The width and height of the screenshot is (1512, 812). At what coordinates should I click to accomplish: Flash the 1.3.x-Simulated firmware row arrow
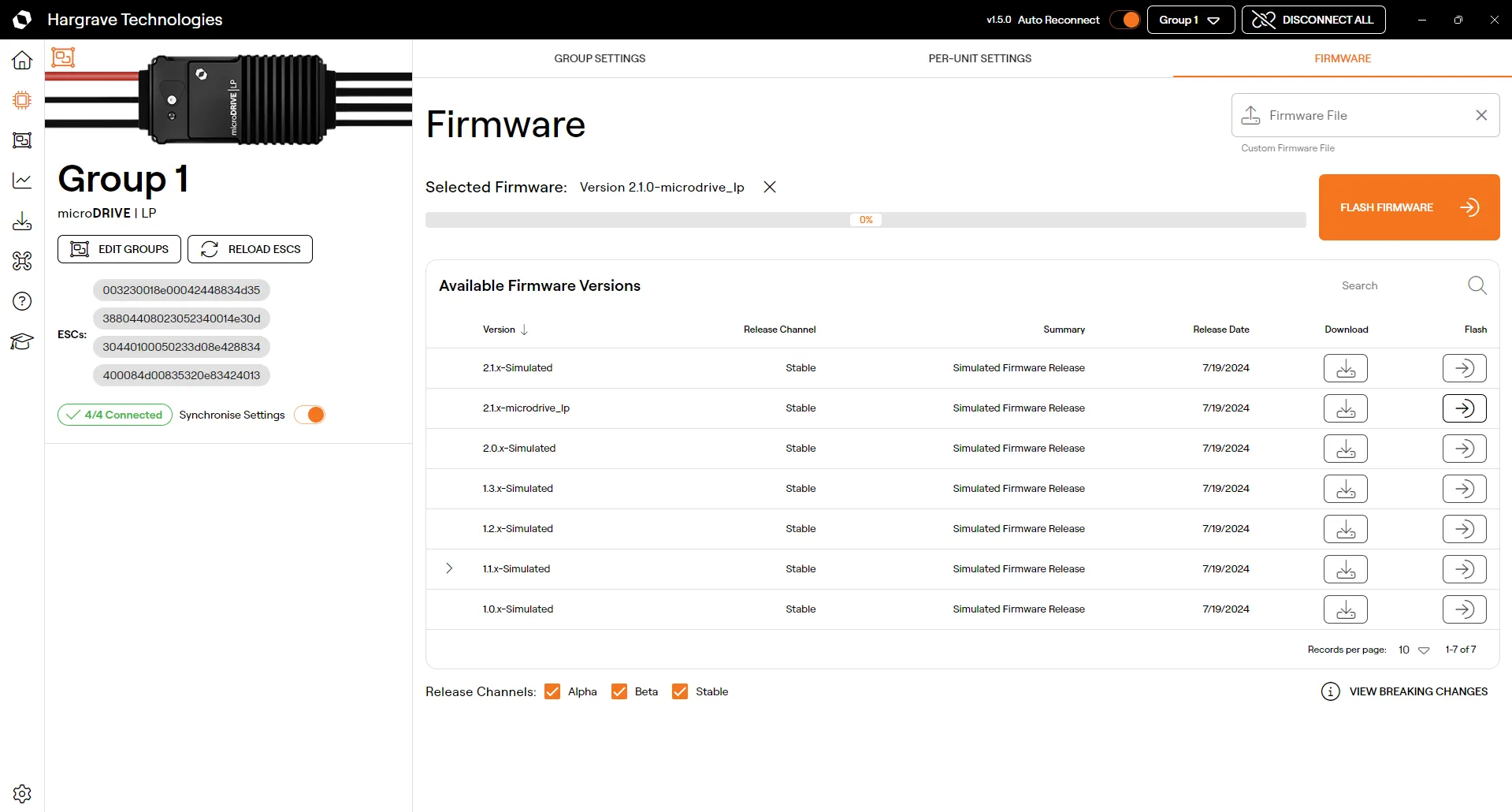click(1464, 489)
